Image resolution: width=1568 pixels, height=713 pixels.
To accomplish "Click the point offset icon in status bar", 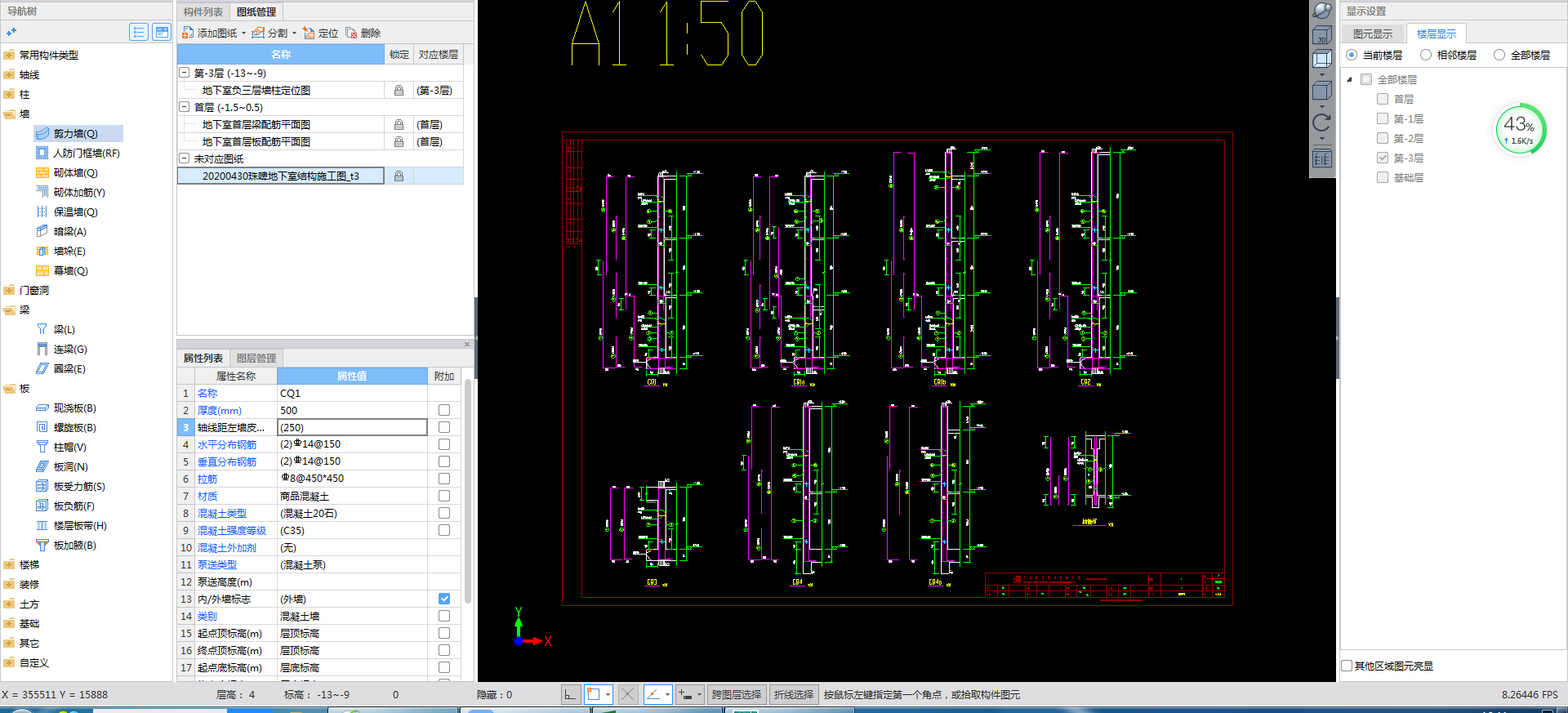I will (x=685, y=694).
